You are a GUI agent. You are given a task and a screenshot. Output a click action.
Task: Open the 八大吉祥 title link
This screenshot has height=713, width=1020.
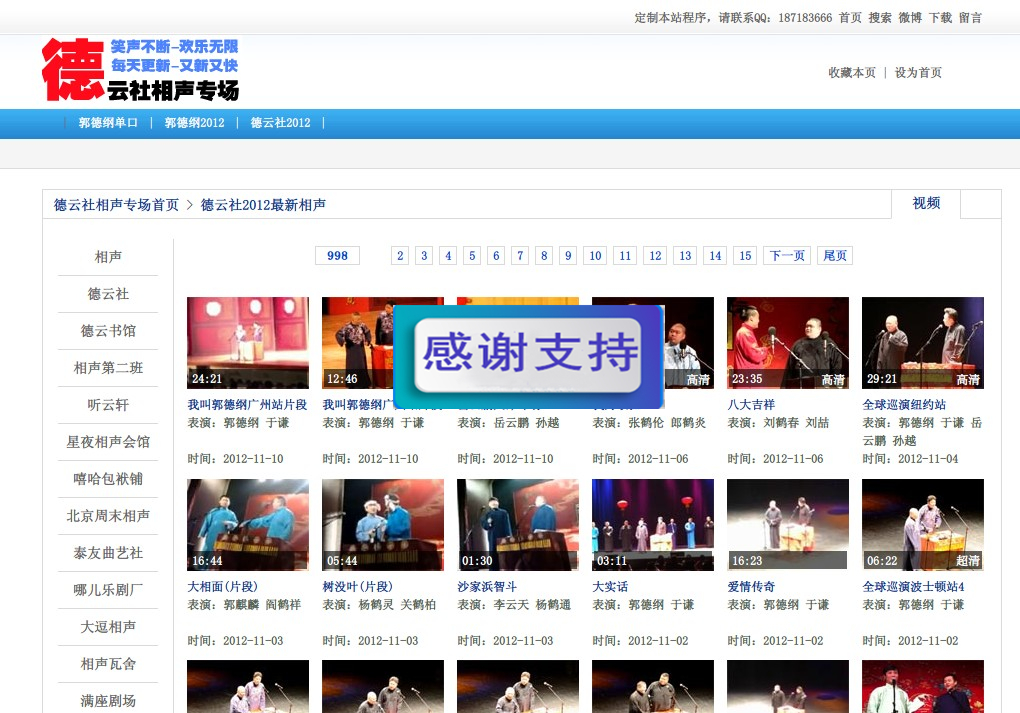pos(751,405)
